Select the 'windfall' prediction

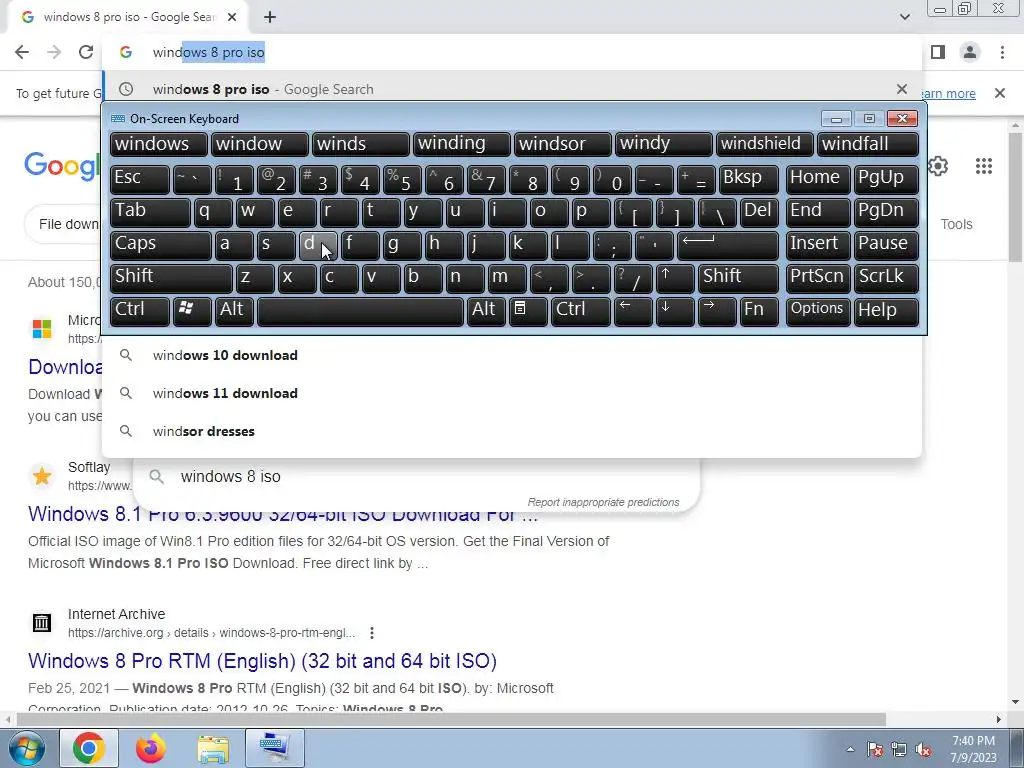868,144
